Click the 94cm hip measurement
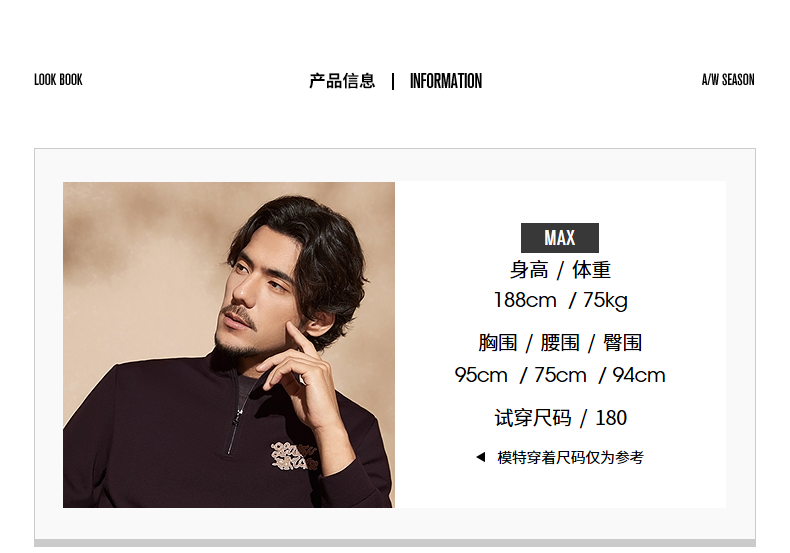Image resolution: width=790 pixels, height=553 pixels. coord(639,375)
